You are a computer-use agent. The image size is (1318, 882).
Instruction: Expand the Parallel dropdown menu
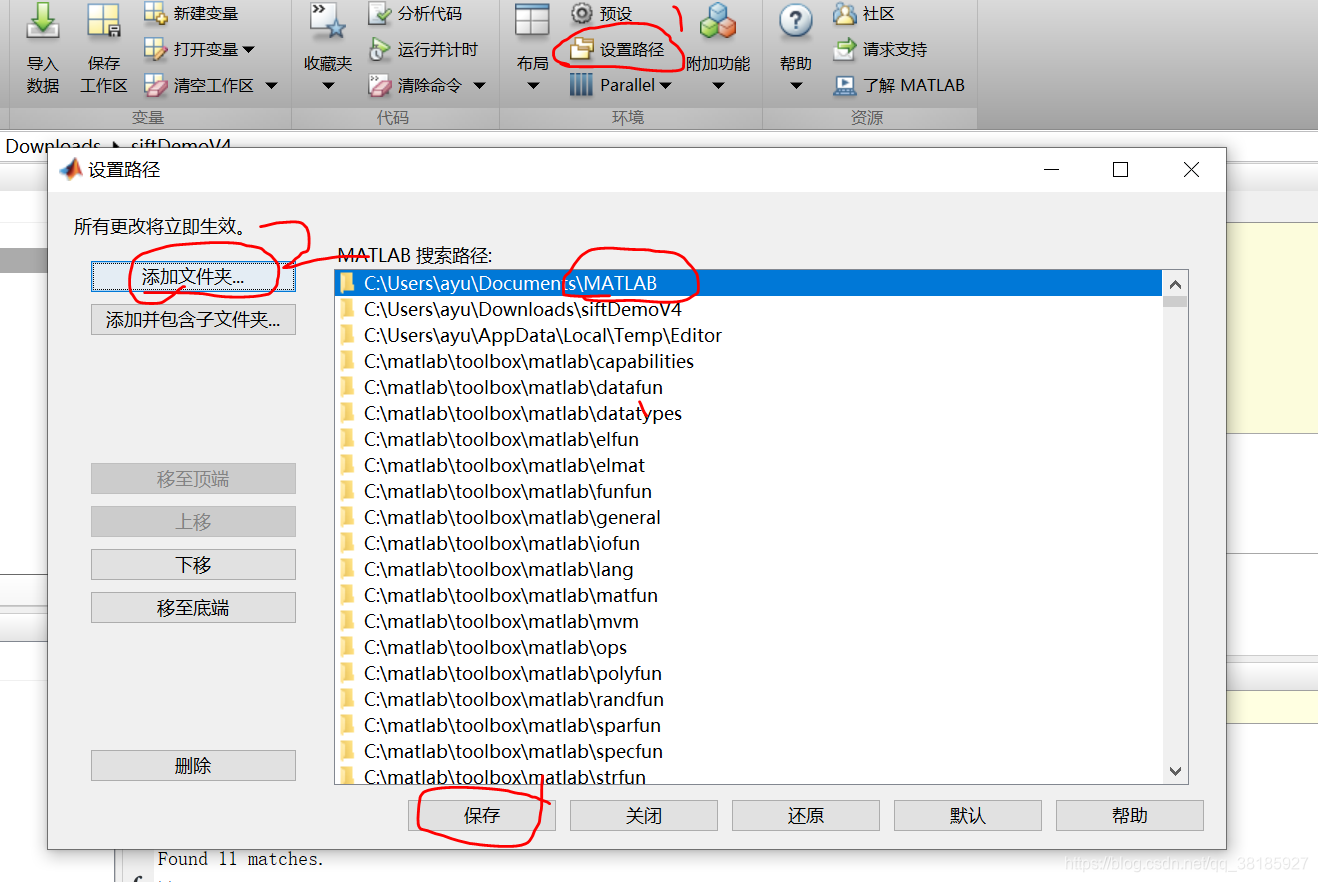coord(666,85)
